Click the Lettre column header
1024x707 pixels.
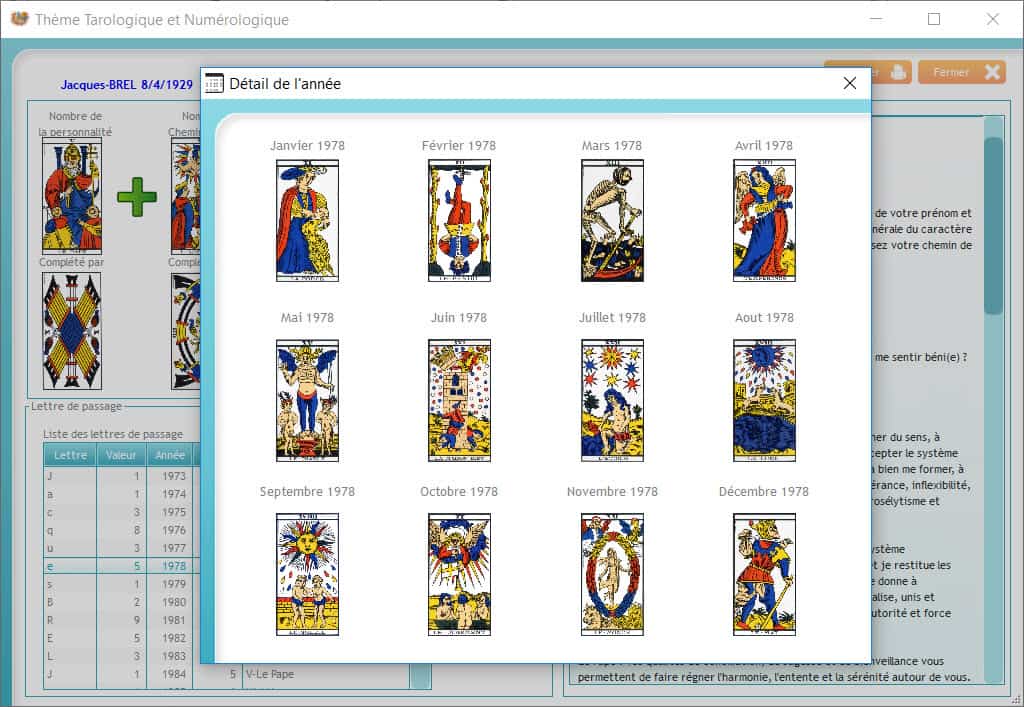[x=71, y=455]
